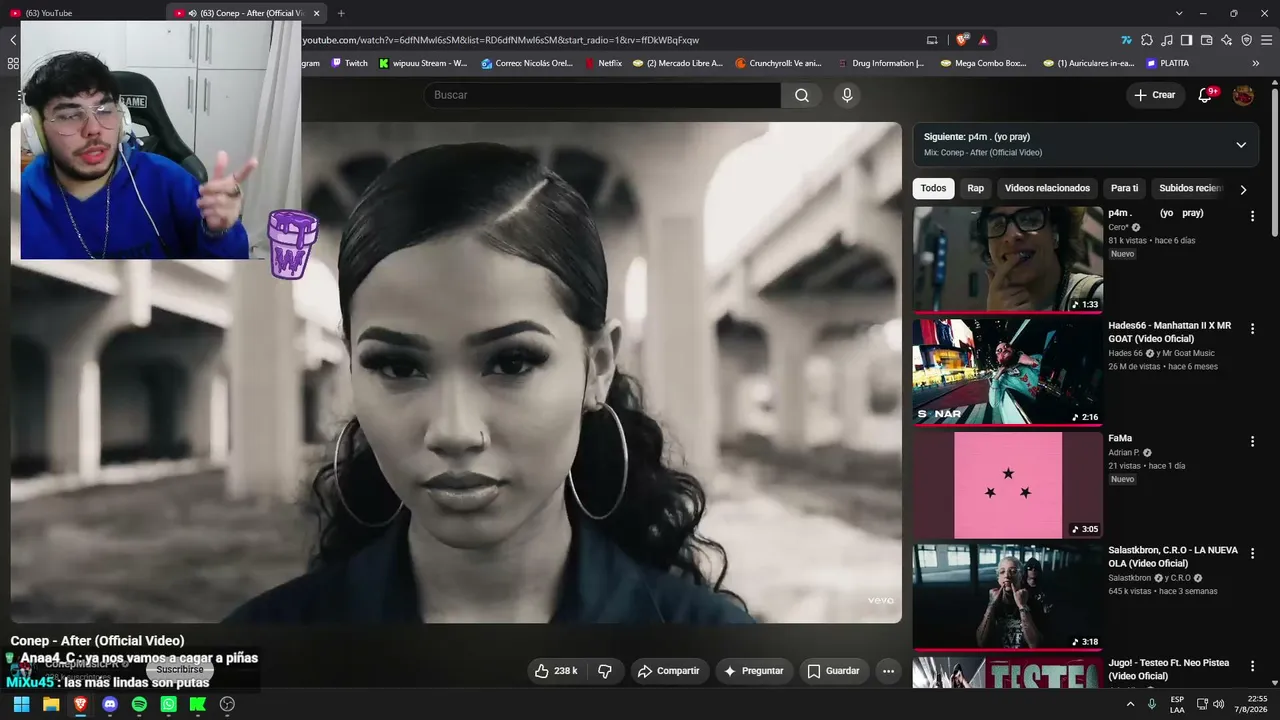Viewport: 1280px width, 720px height.
Task: Open options for Jugo! Testeo video
Action: (x=1252, y=666)
